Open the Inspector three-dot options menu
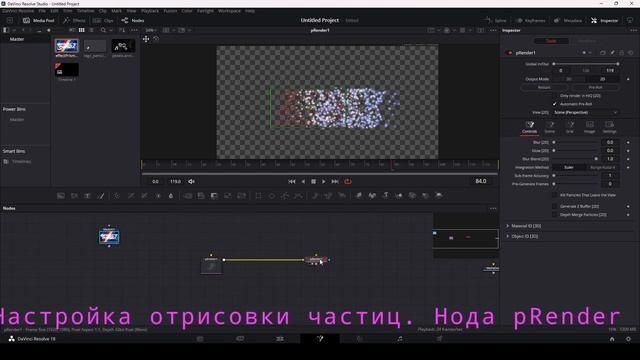Image resolution: width=640 pixels, height=360 pixels. point(633,30)
